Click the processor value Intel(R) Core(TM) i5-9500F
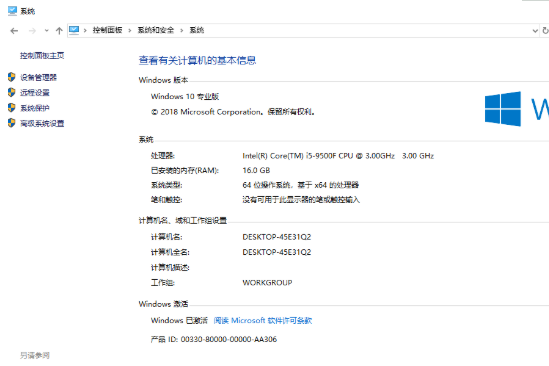This screenshot has height=366, width=549. (338, 156)
